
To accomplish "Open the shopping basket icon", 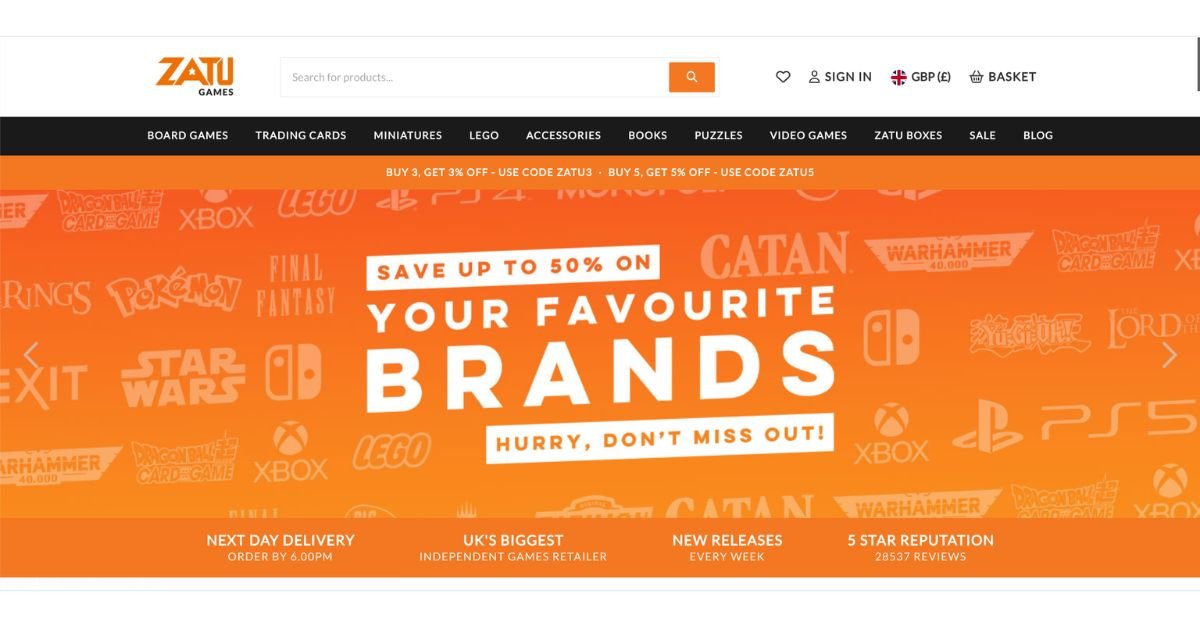I will pos(976,77).
